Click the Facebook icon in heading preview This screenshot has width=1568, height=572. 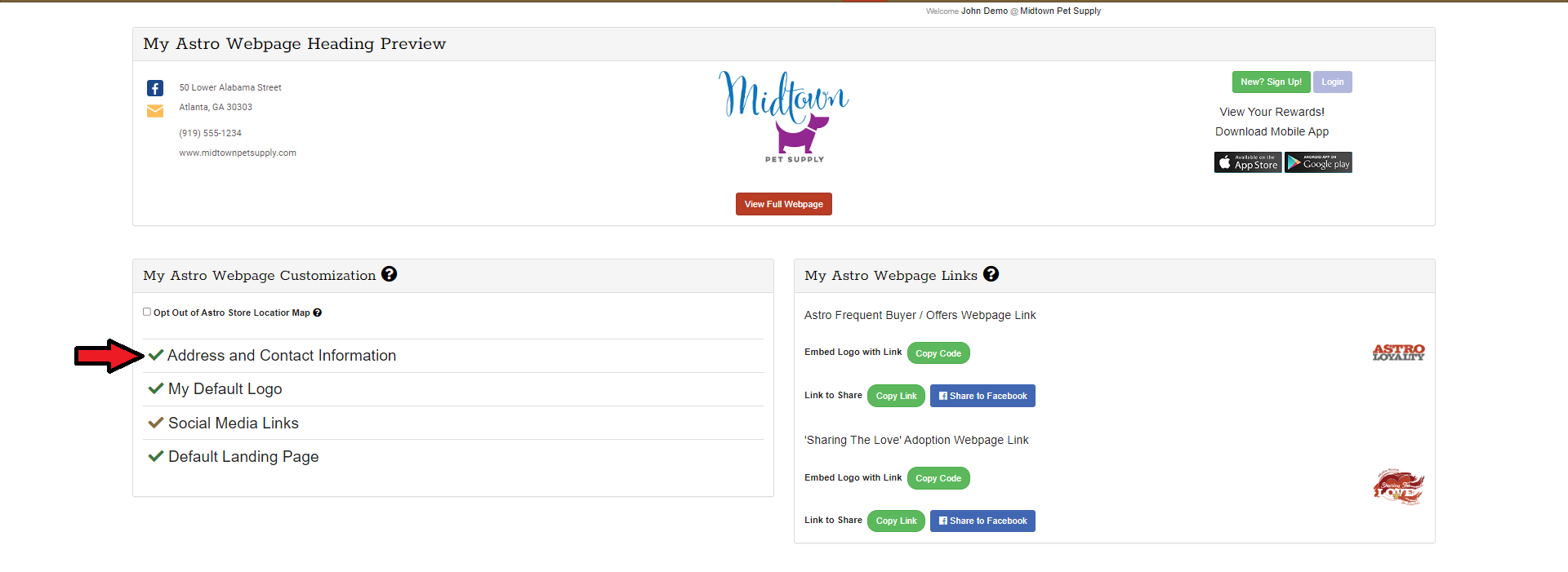[x=155, y=88]
